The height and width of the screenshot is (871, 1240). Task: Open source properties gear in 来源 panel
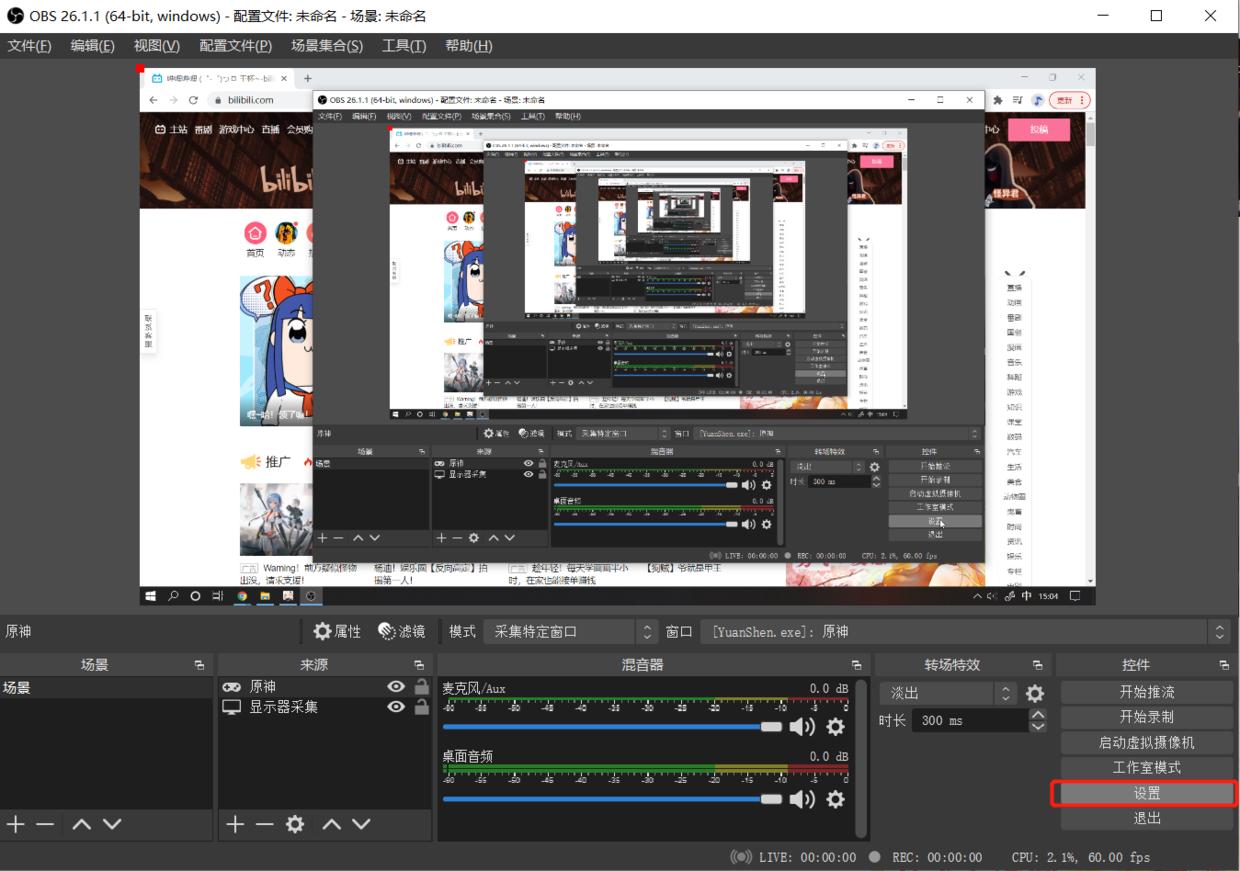pyautogui.click(x=294, y=824)
